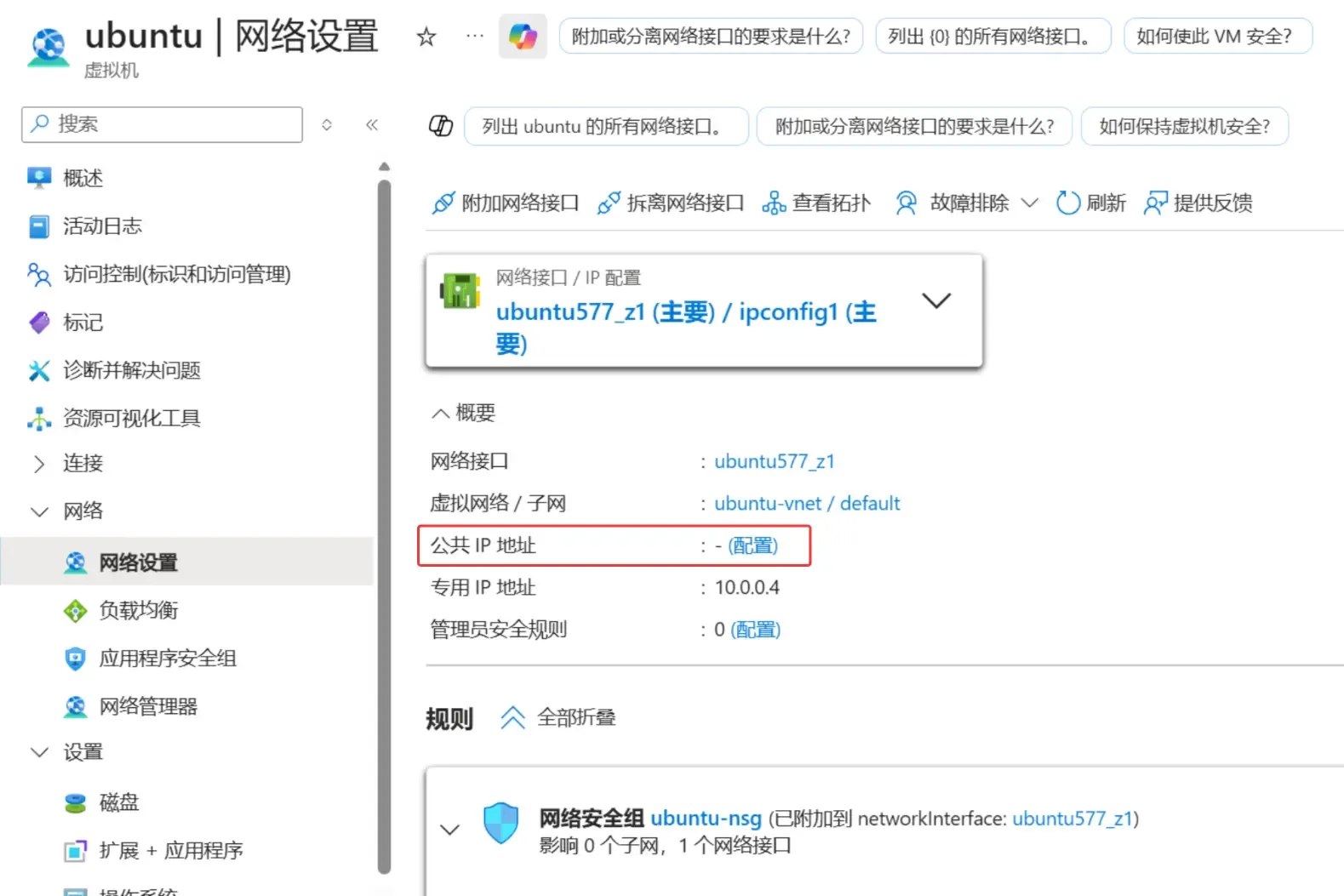Click the ubuntu virtual machine header icon

point(49,47)
